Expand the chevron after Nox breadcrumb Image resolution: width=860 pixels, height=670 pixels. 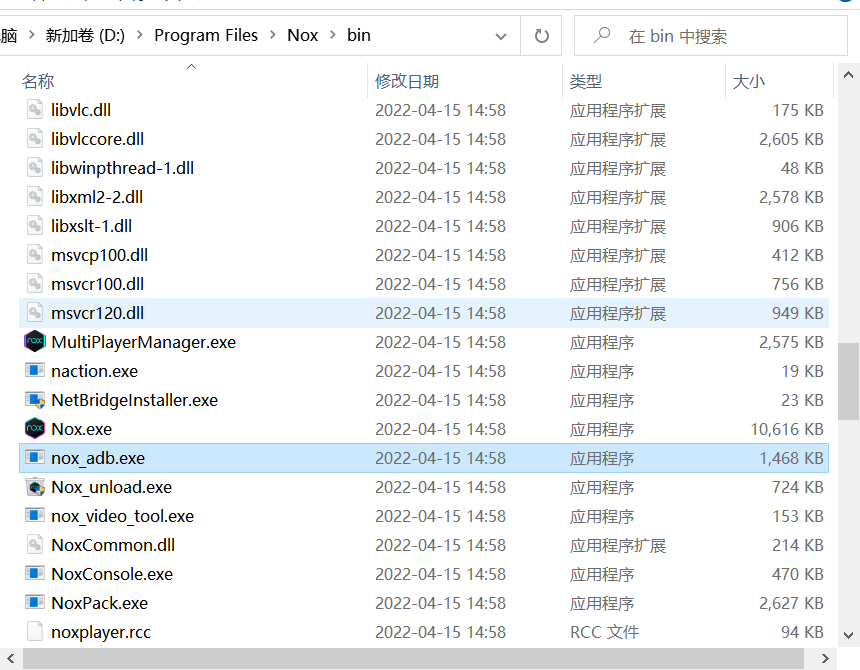tap(332, 35)
